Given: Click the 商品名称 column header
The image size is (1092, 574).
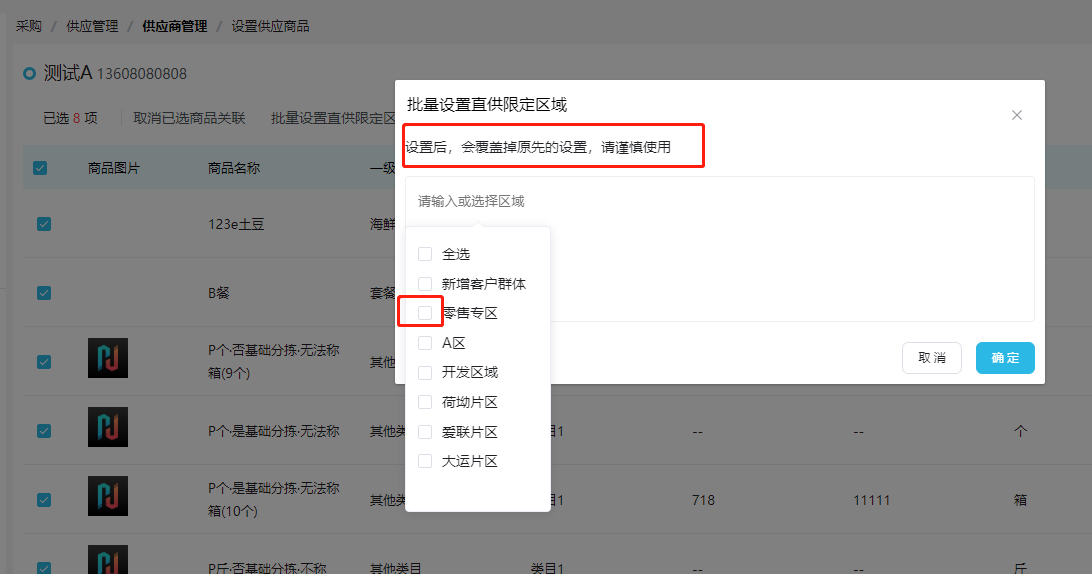Looking at the screenshot, I should (x=234, y=168).
